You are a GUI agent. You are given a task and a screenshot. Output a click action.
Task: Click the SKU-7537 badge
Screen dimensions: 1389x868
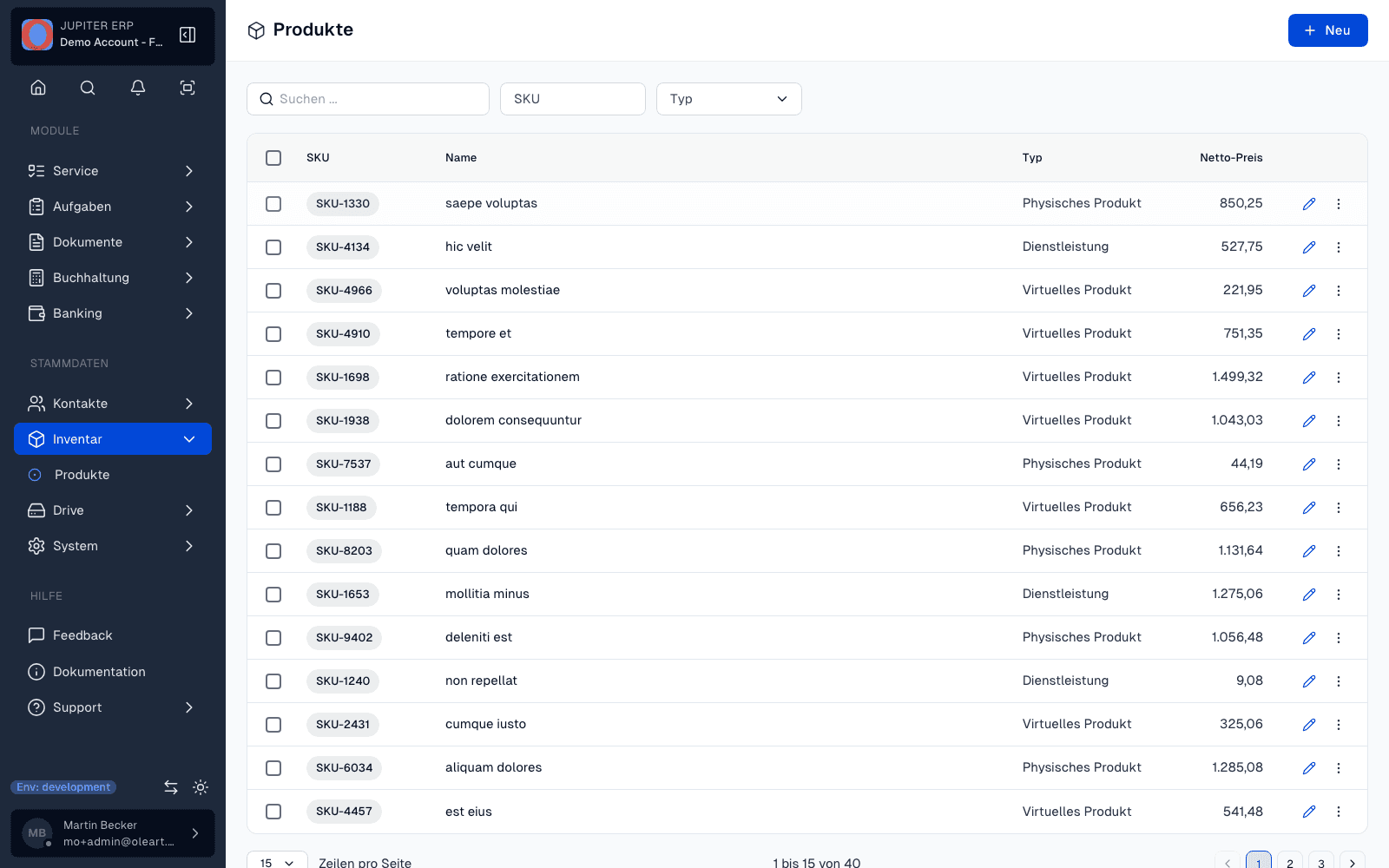[343, 464]
